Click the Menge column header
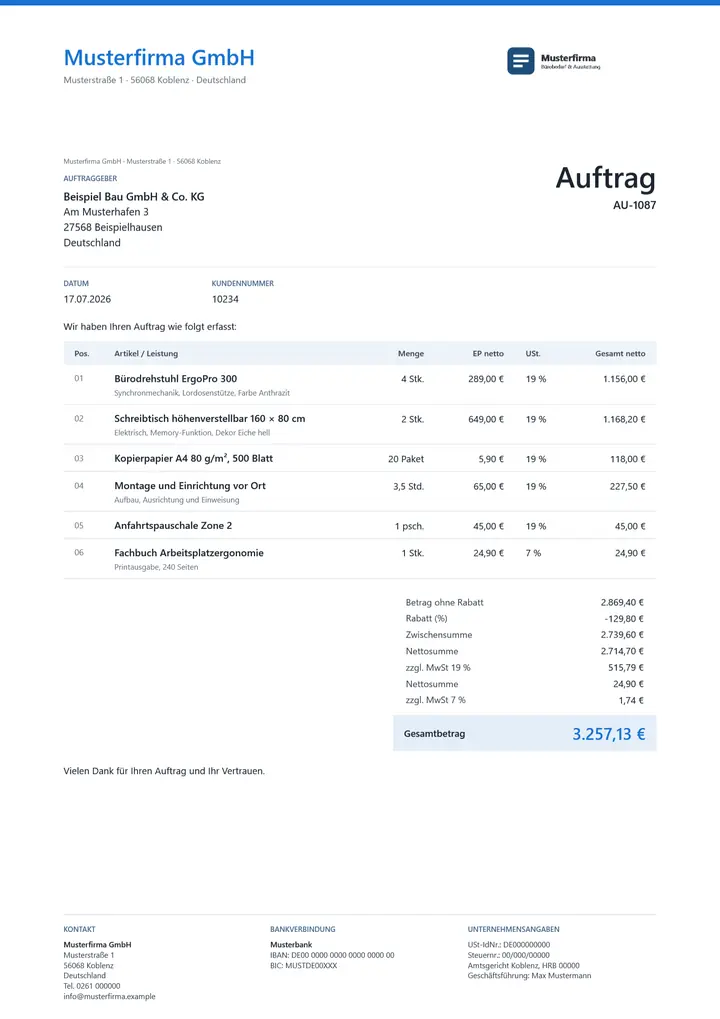This screenshot has height=1019, width=720. (x=411, y=354)
